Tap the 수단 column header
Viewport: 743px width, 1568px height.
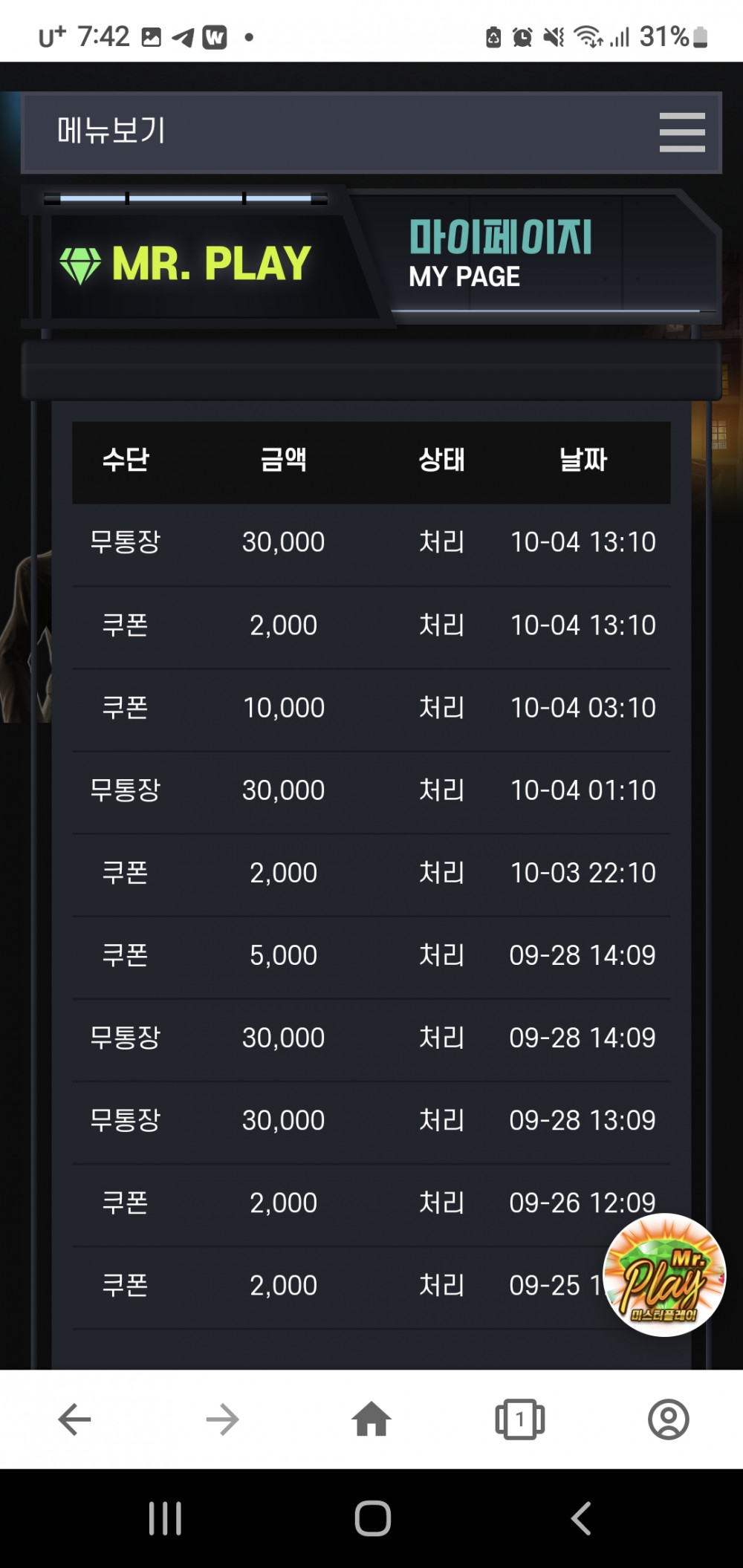coord(126,460)
